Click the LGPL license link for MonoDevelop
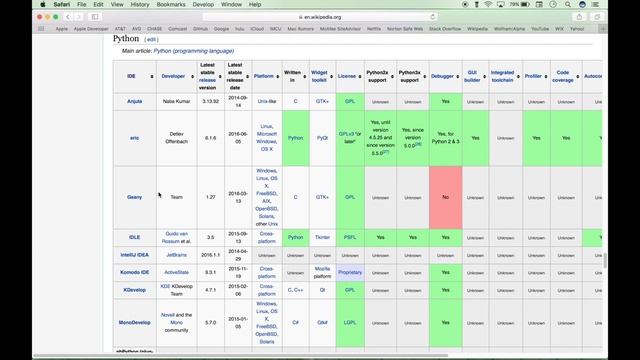The height and width of the screenshot is (360, 640). pyautogui.click(x=350, y=322)
